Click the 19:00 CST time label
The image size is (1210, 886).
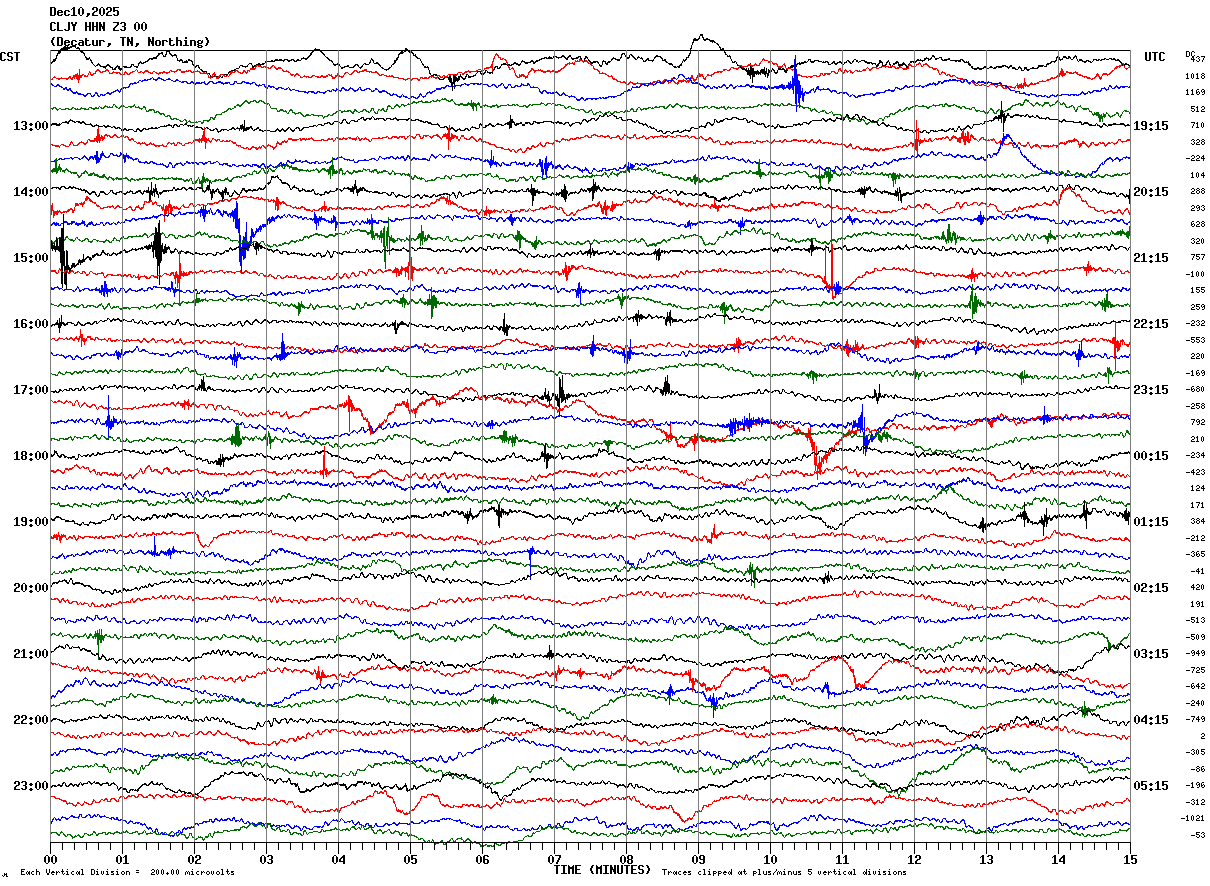click(x=31, y=522)
